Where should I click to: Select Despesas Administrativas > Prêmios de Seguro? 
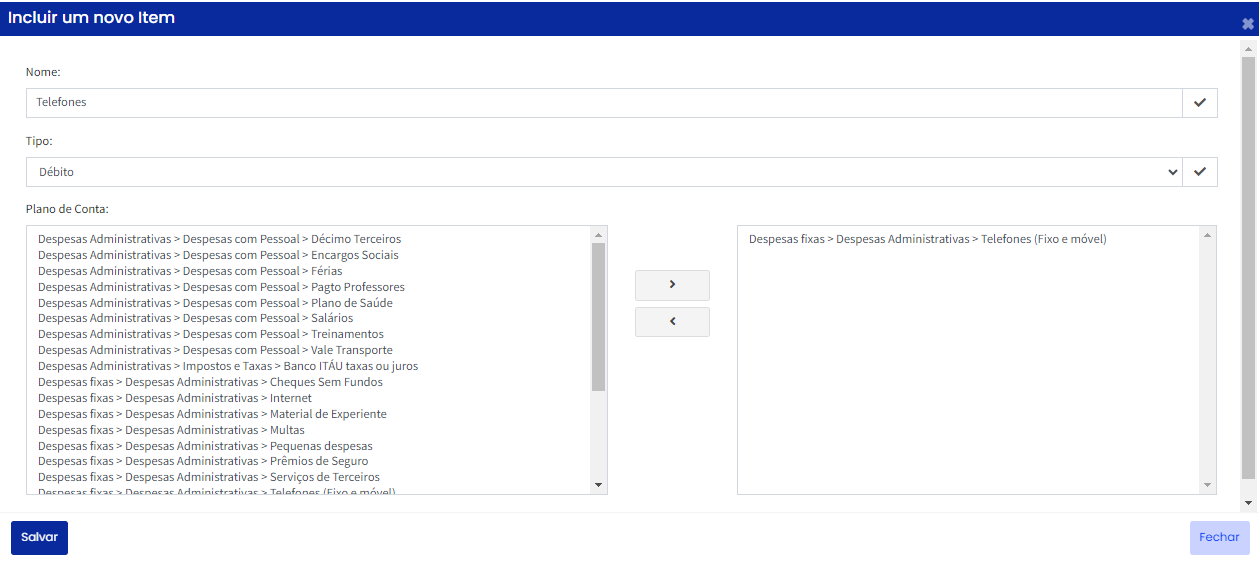[203, 461]
